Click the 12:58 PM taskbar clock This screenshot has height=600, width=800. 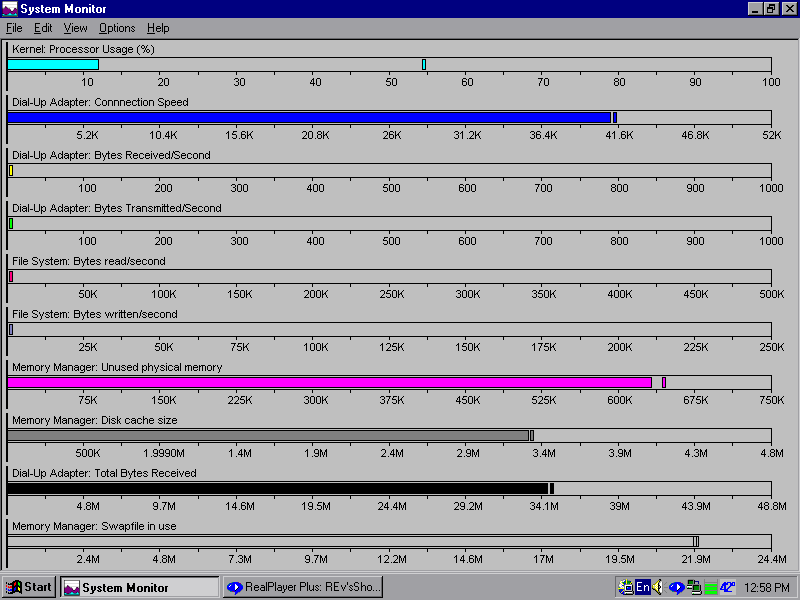(x=768, y=587)
